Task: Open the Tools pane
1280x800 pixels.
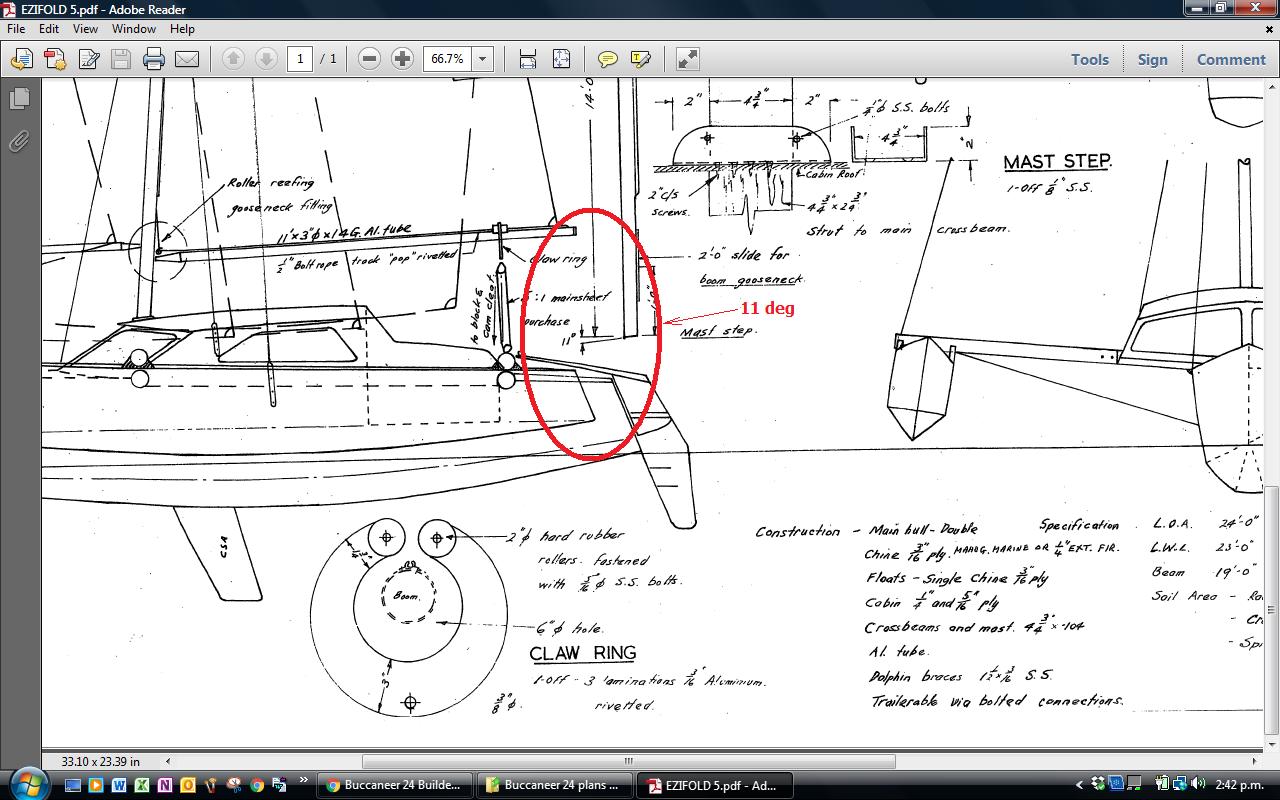Action: pyautogui.click(x=1089, y=59)
